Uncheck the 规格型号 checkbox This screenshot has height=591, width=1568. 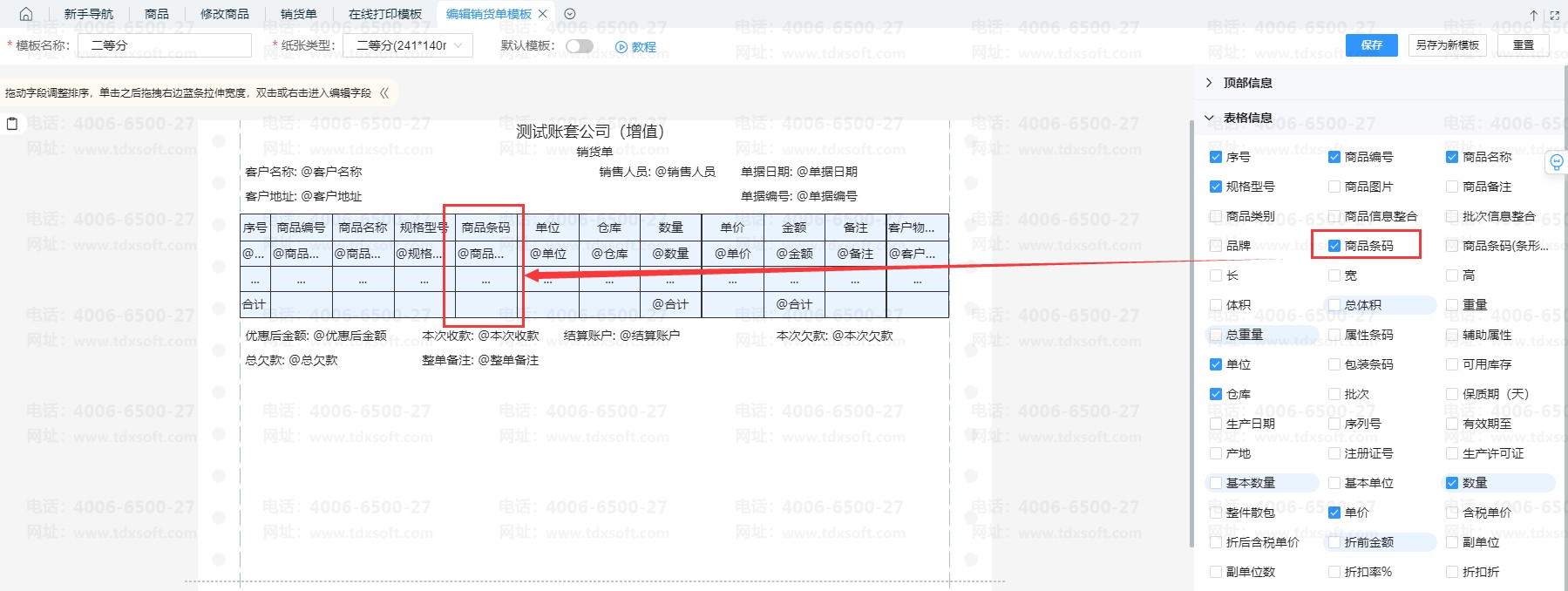(1215, 187)
